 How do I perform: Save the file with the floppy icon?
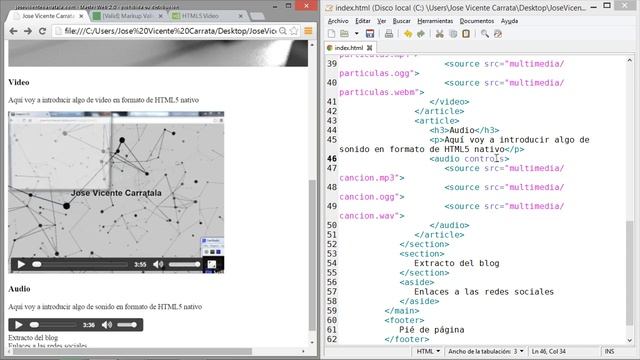point(370,34)
